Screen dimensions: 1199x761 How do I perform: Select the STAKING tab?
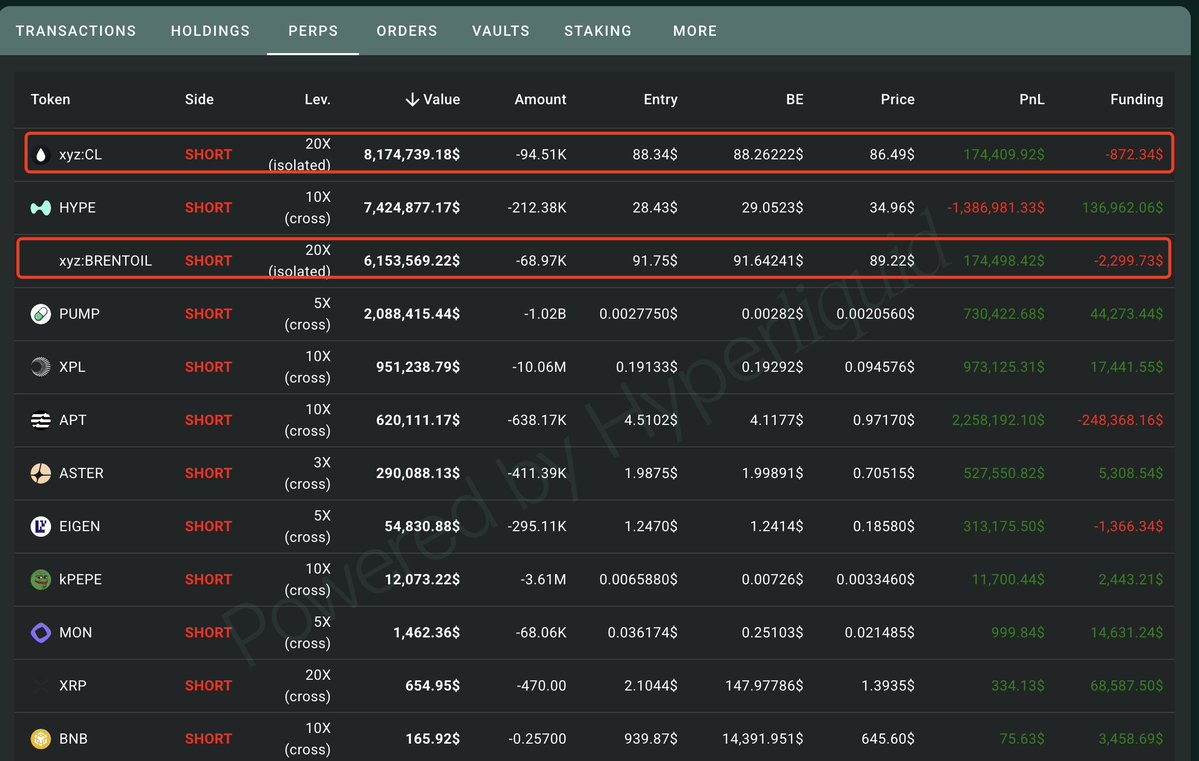pos(598,31)
